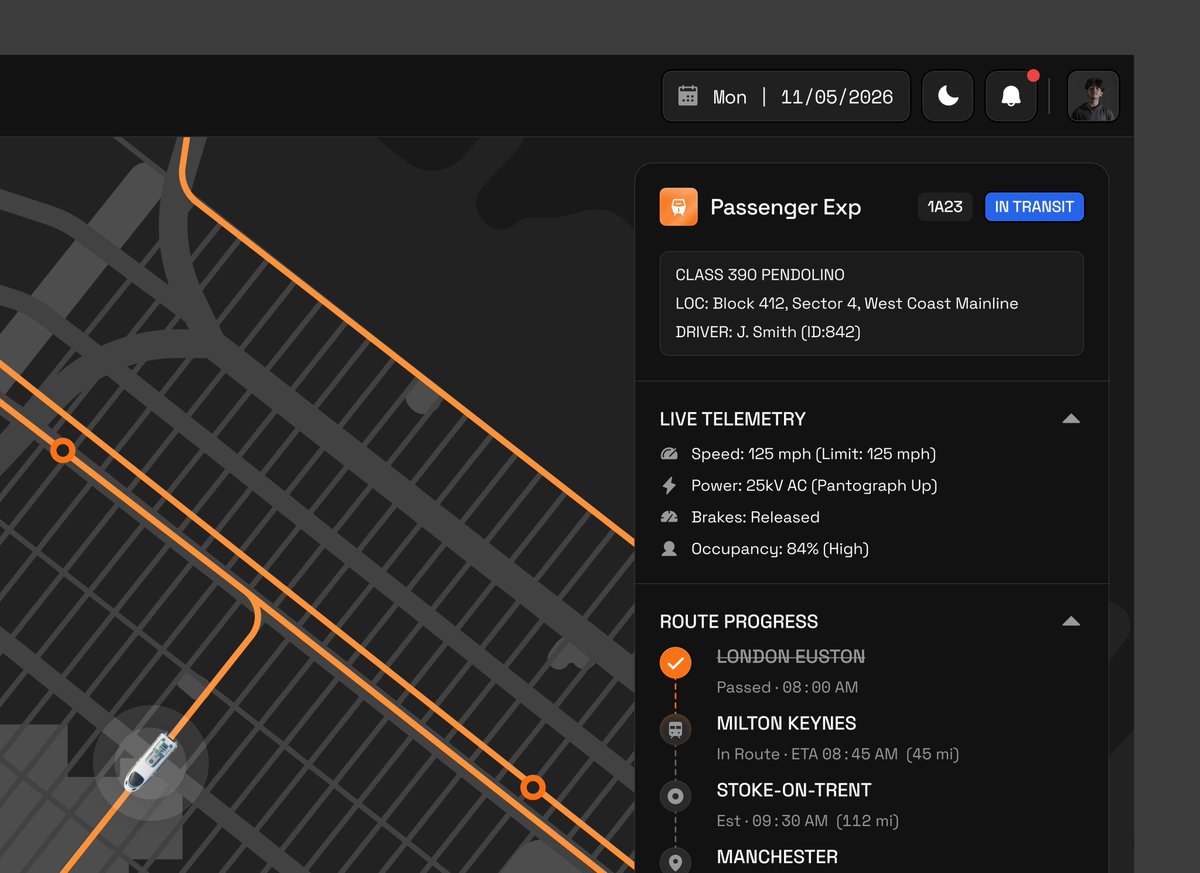Click the speedometer icon next to Speed
The image size is (1200, 873).
point(670,454)
